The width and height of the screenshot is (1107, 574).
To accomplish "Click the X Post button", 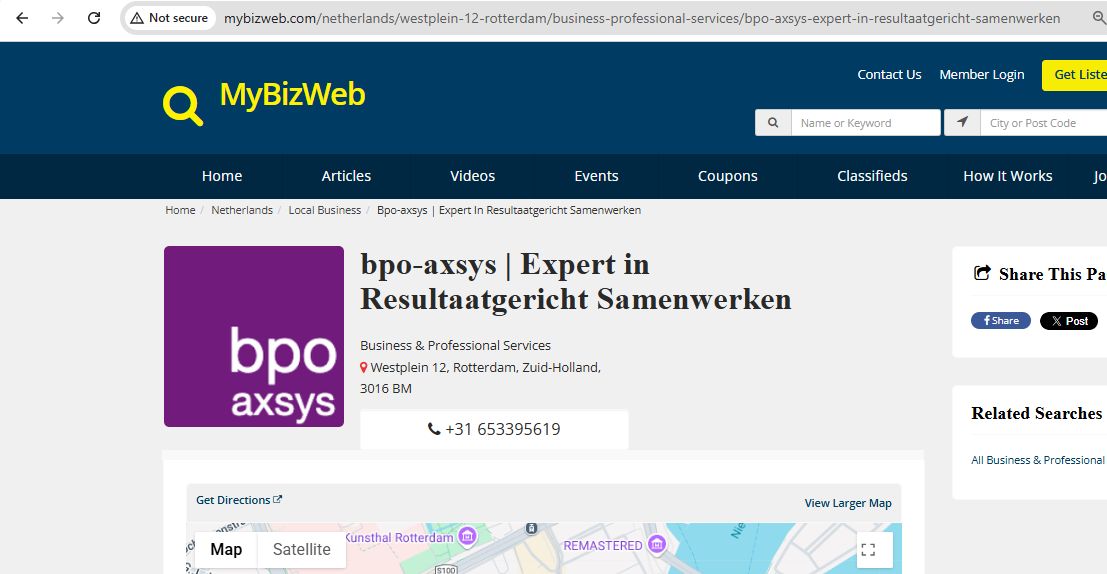I will tap(1069, 321).
